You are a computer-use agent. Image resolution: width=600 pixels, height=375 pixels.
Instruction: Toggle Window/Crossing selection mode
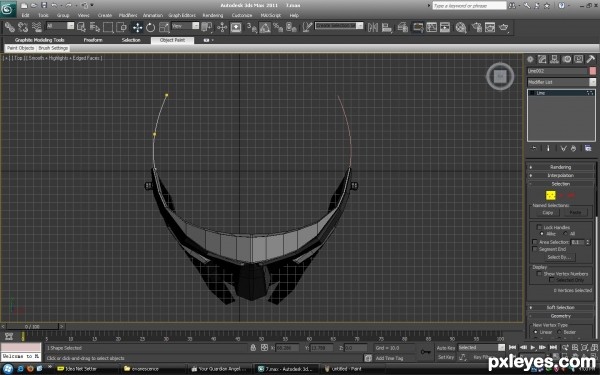pyautogui.click(x=121, y=27)
